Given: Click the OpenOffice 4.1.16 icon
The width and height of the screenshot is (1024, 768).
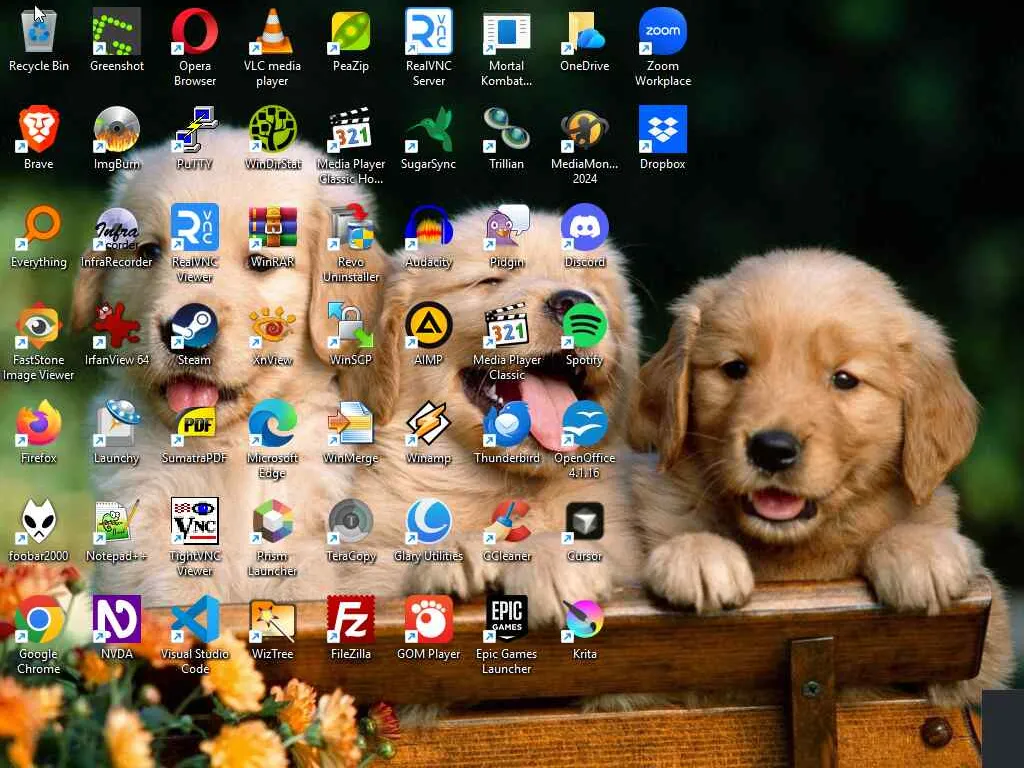Looking at the screenshot, I should pos(584,423).
